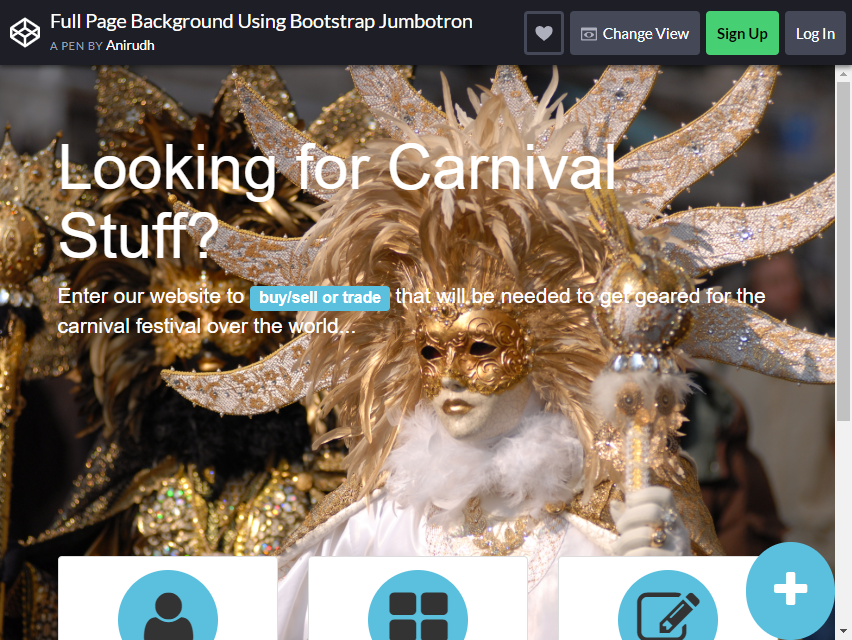Click the heart icon to love this pen

(x=544, y=33)
